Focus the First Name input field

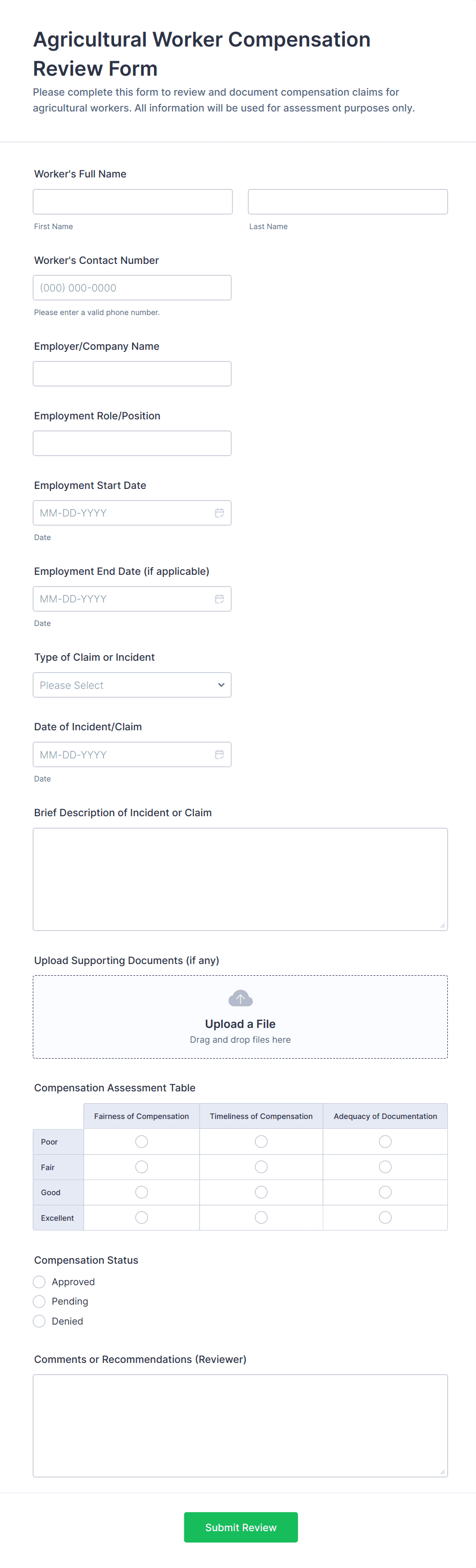133,201
